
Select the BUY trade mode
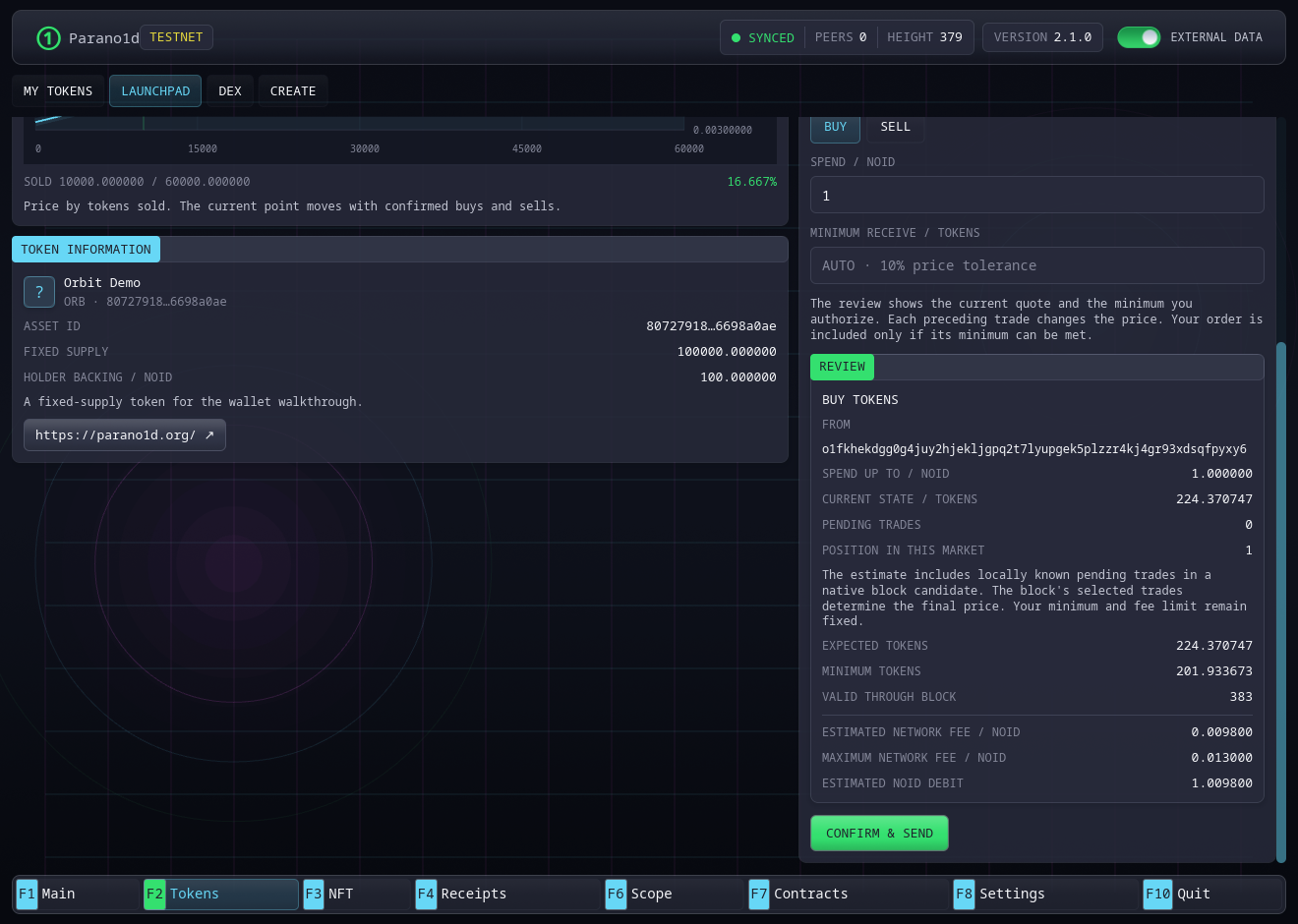(835, 128)
